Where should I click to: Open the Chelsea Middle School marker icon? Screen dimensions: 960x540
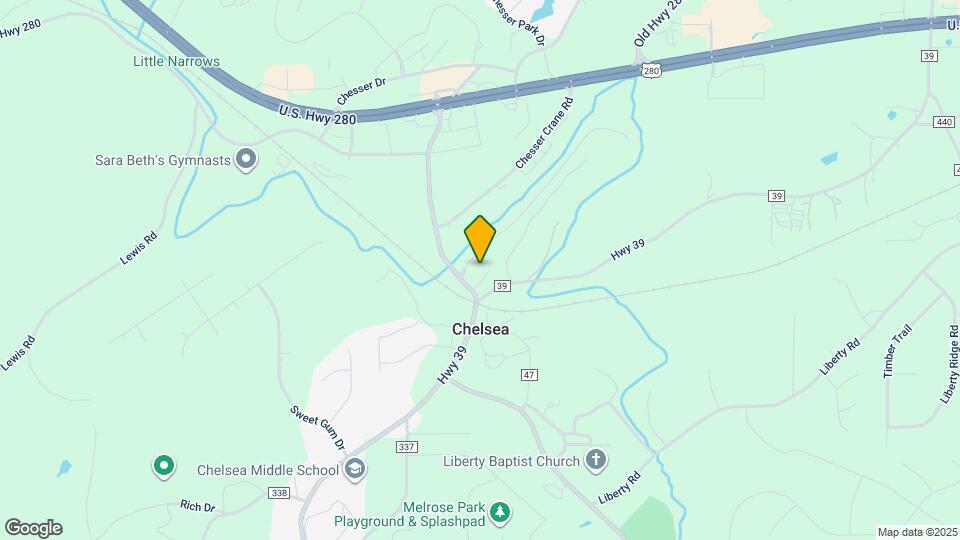coord(354,470)
